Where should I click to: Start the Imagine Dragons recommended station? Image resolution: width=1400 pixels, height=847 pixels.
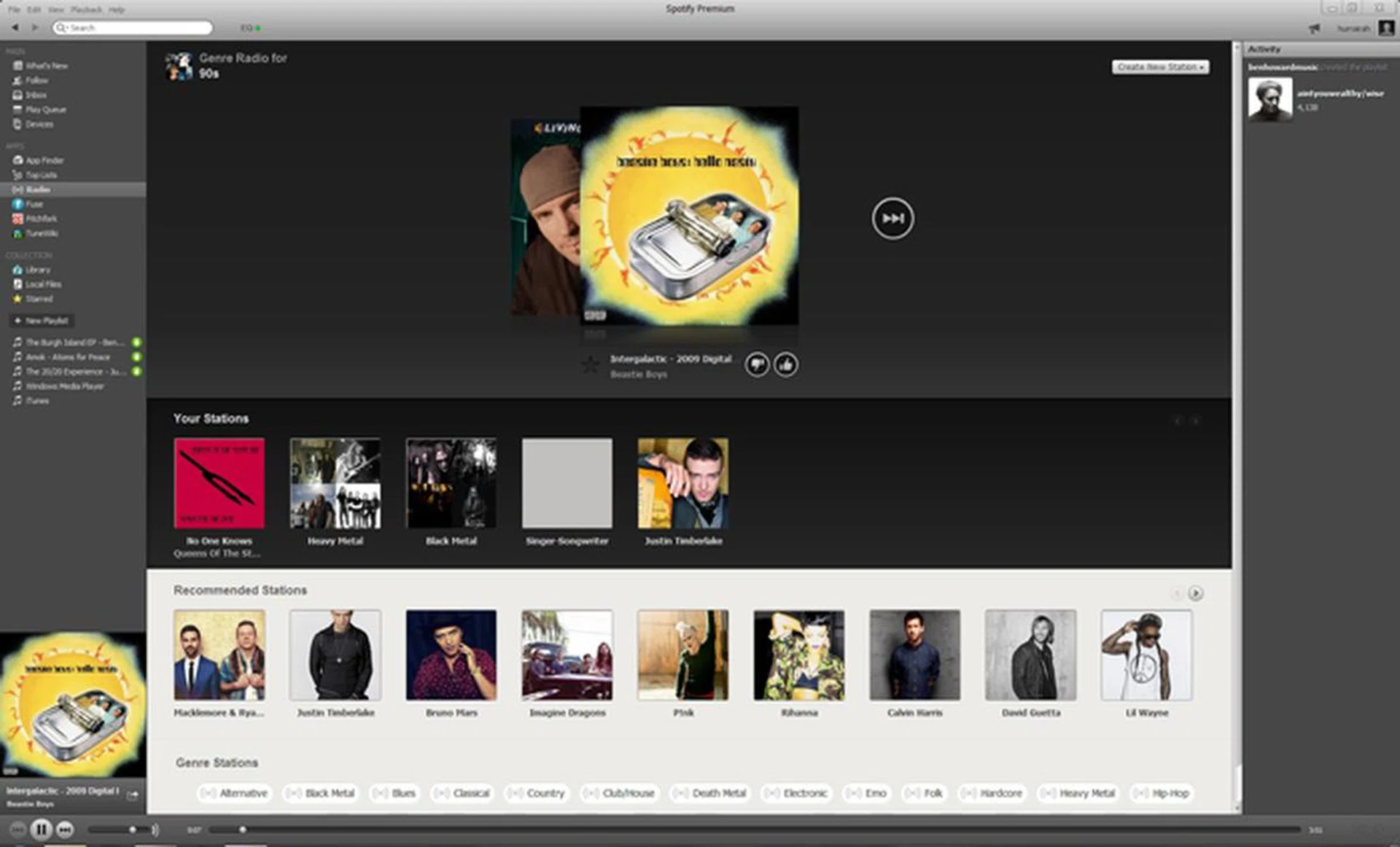click(x=567, y=655)
